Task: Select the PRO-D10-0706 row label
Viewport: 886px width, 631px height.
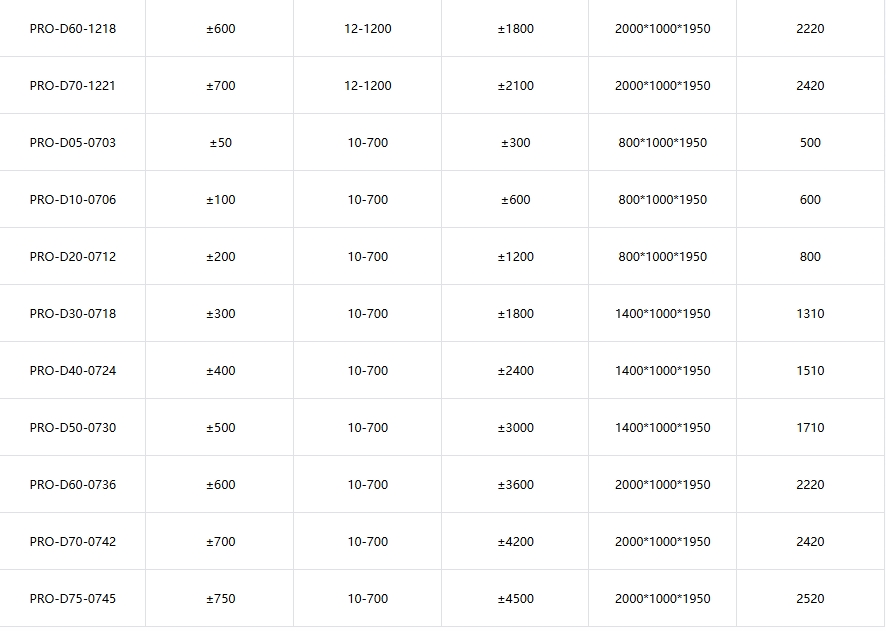Action: coord(72,200)
